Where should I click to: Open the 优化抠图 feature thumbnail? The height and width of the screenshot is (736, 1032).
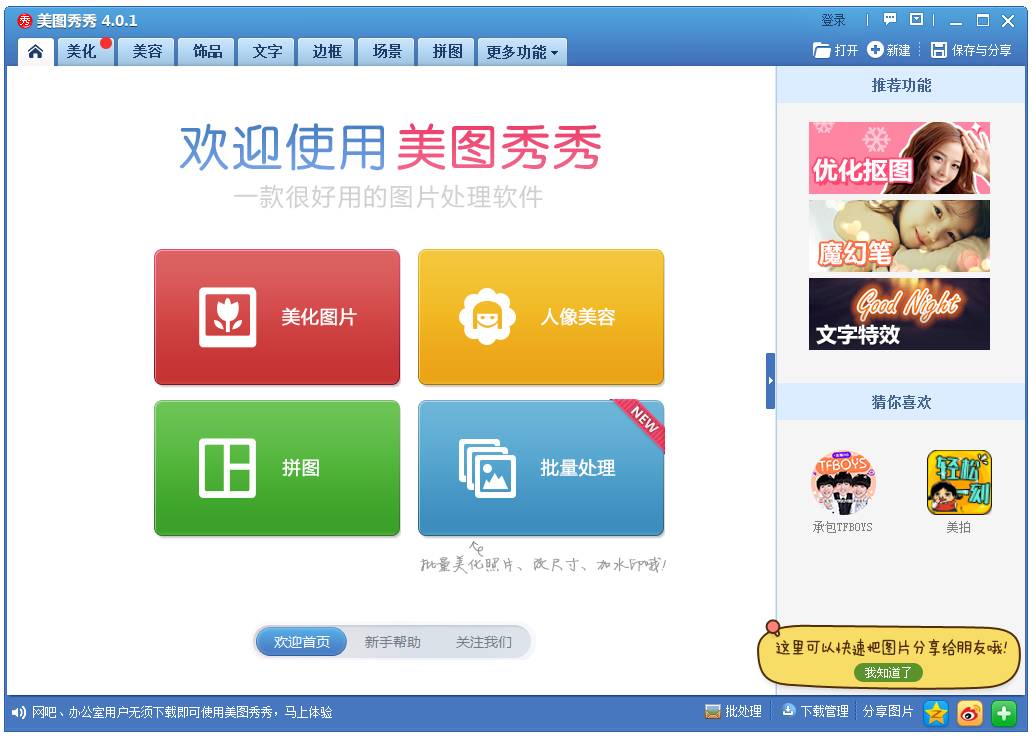point(899,158)
